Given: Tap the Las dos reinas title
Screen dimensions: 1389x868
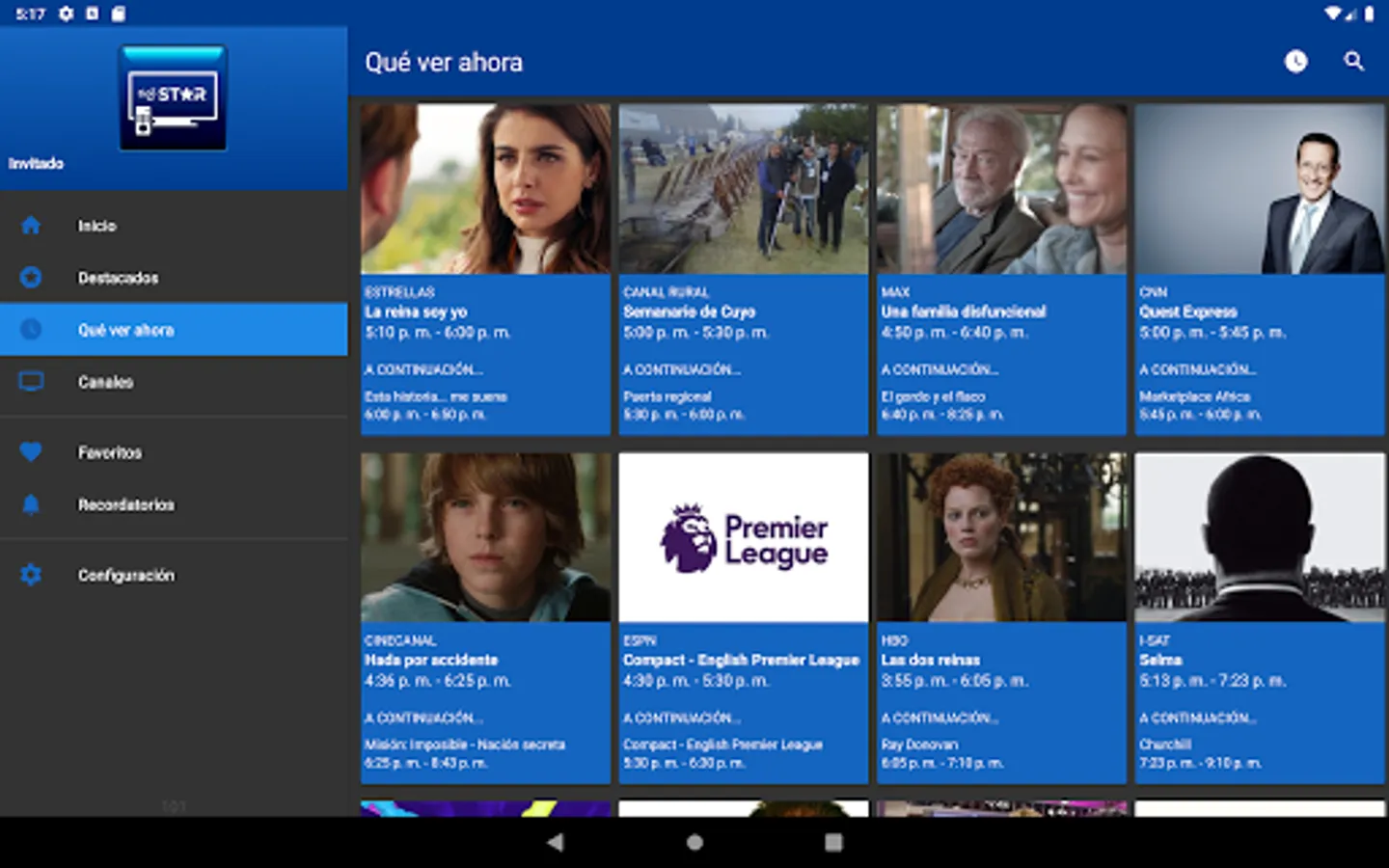Looking at the screenshot, I should click(x=930, y=660).
